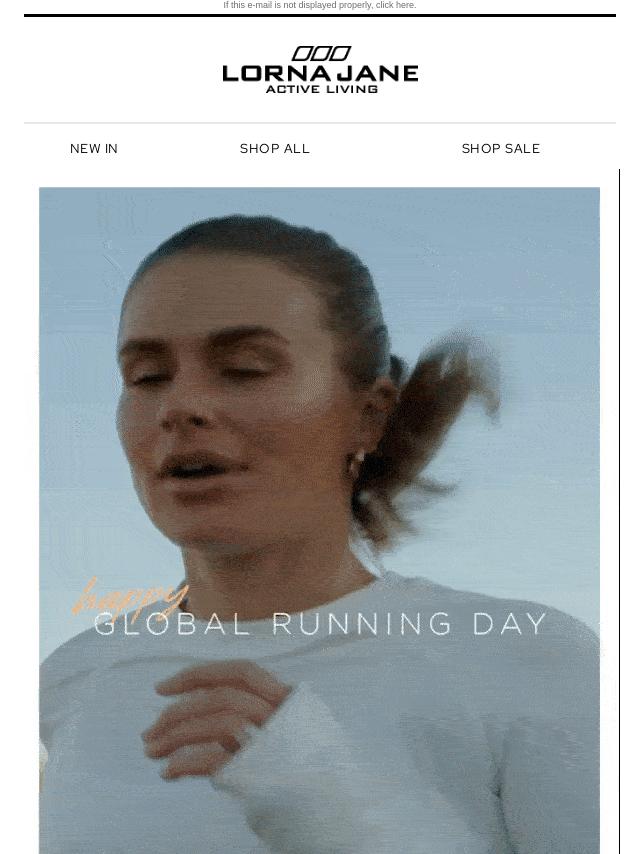Visit the SHOP SALE page
The image size is (640, 854).
[501, 149]
